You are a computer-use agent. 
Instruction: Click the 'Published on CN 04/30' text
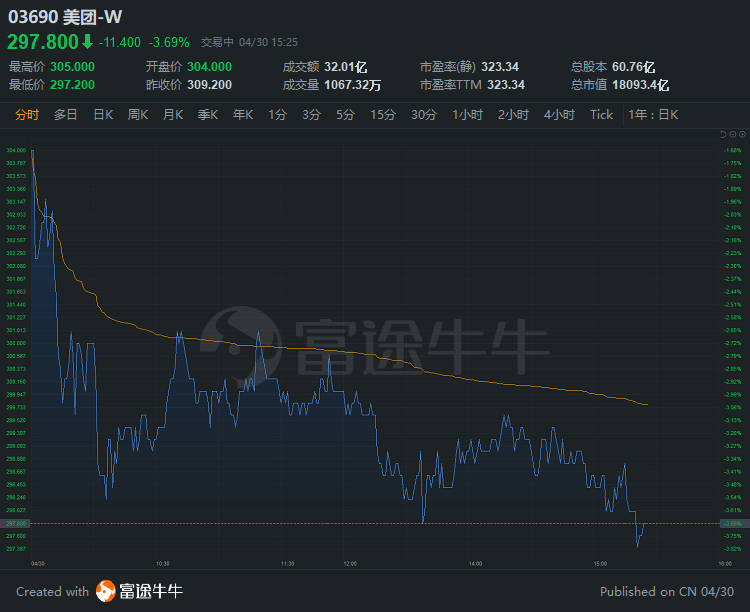click(667, 592)
